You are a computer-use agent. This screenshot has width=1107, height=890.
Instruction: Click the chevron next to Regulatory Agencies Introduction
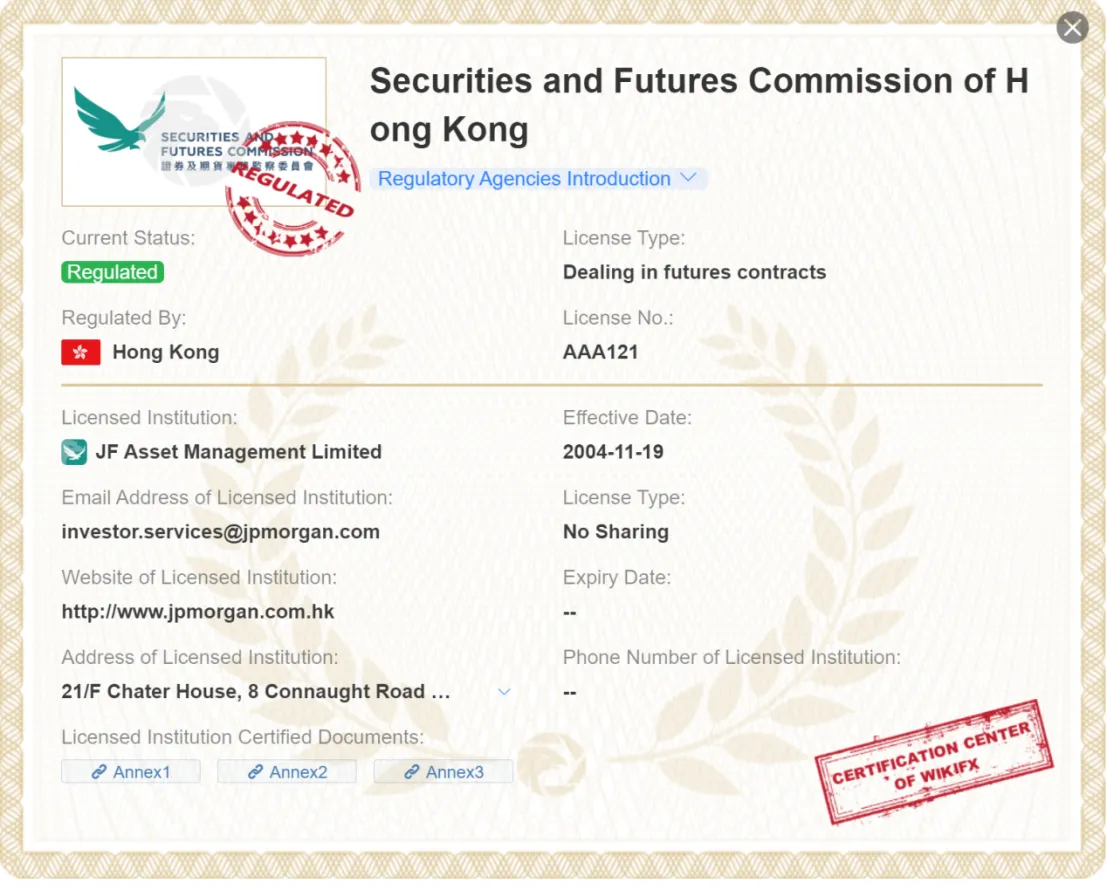pyautogui.click(x=688, y=178)
